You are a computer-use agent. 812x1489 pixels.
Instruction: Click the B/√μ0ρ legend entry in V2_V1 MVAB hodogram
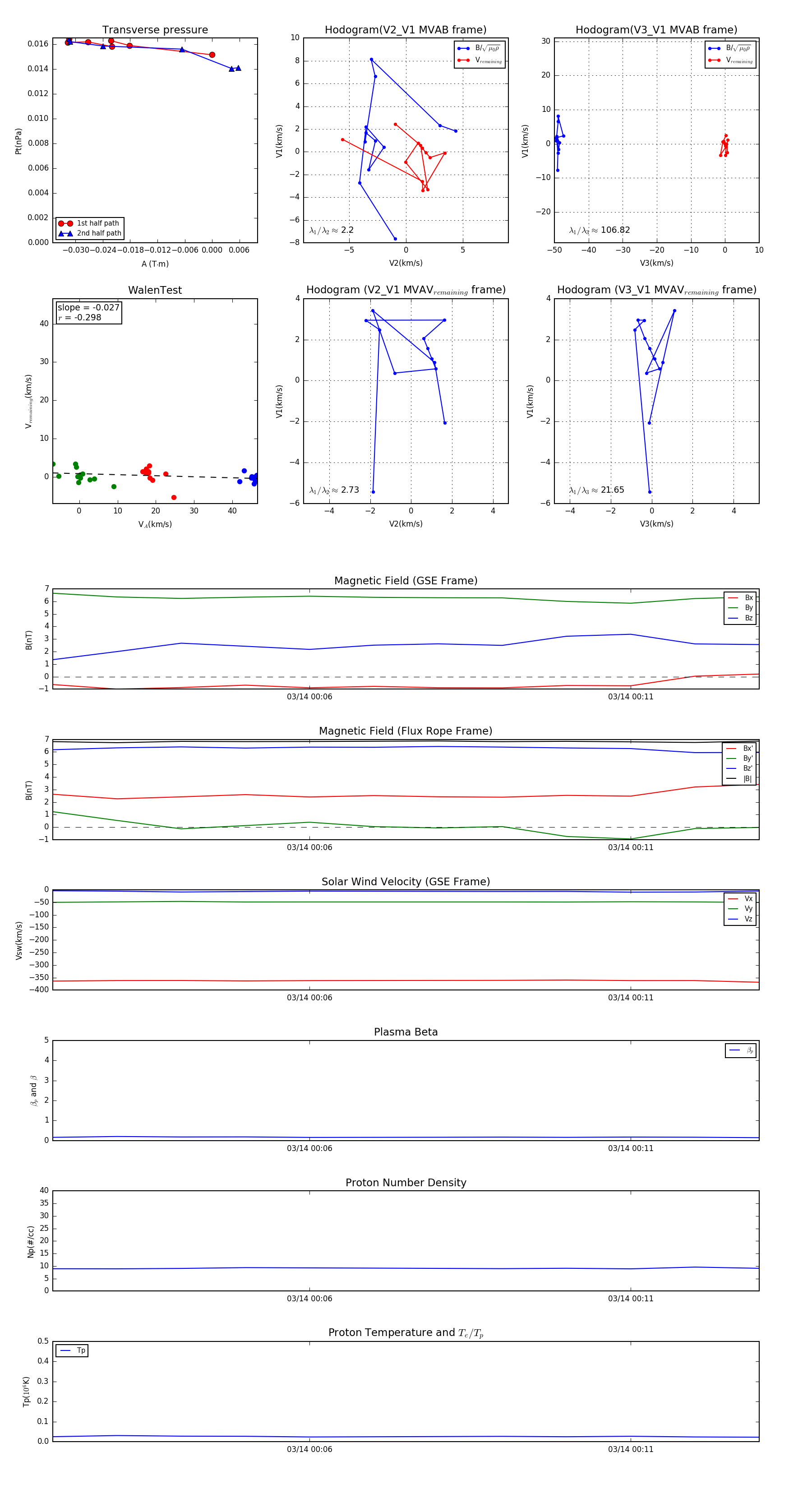(x=479, y=49)
